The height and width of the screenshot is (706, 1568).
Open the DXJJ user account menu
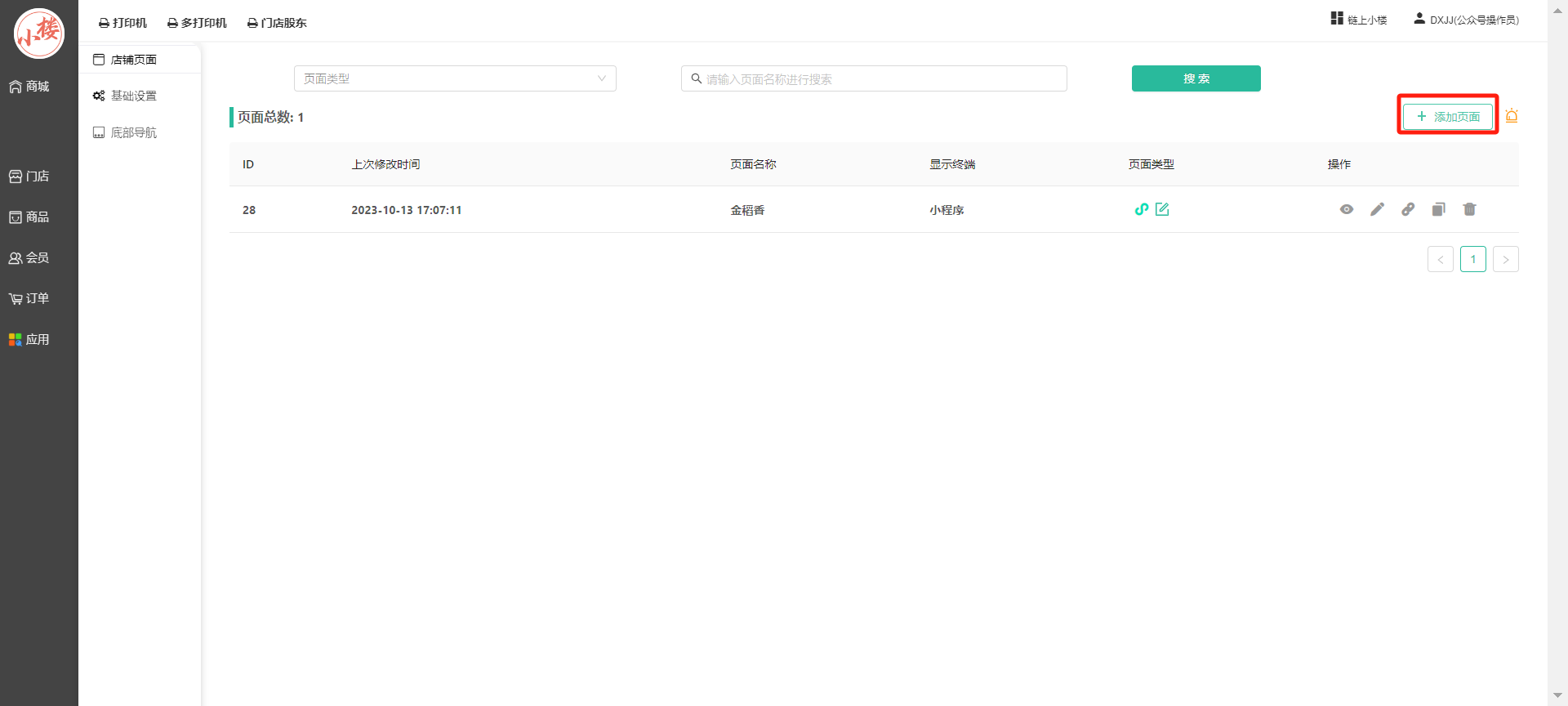(1467, 20)
